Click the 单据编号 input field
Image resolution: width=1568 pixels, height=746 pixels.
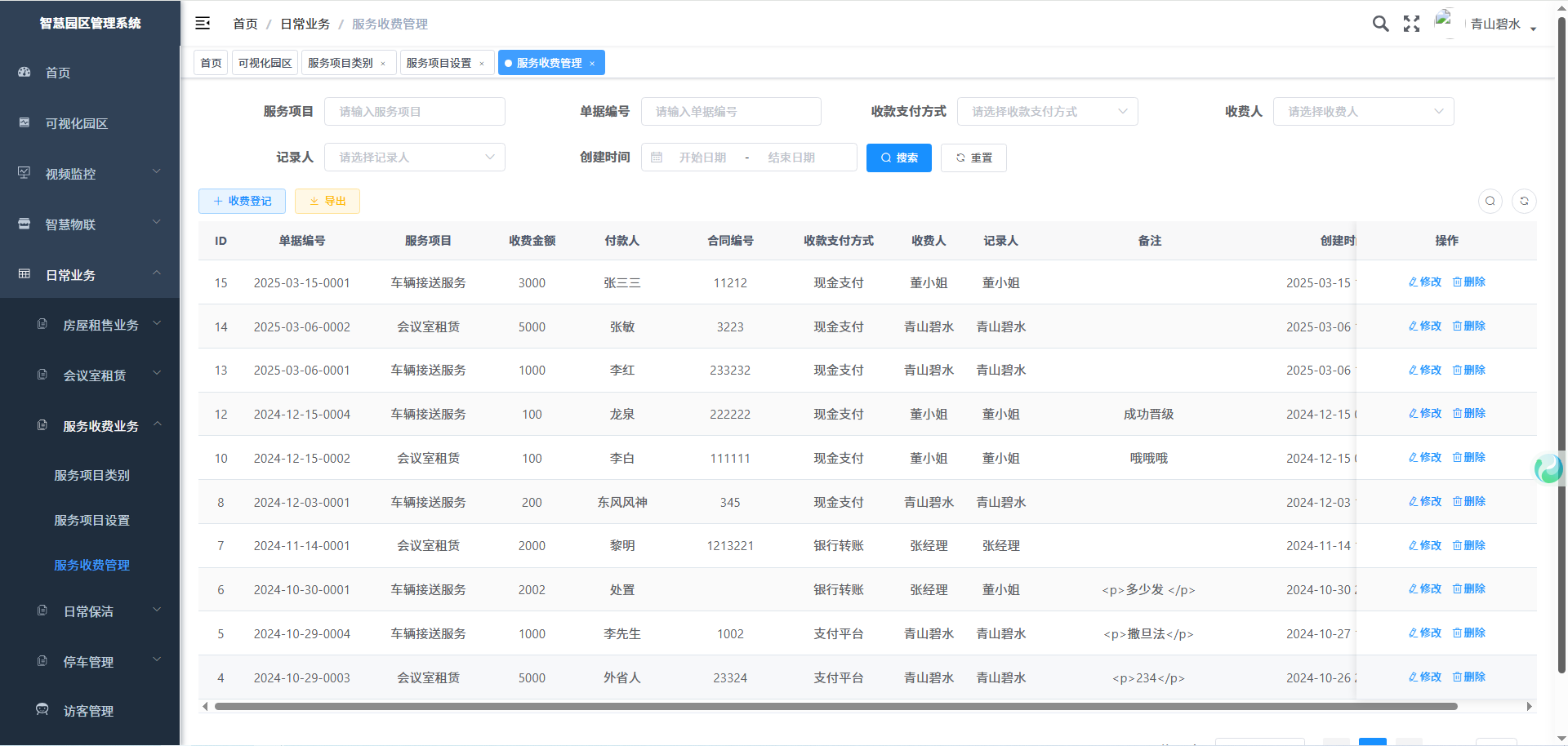pyautogui.click(x=730, y=112)
